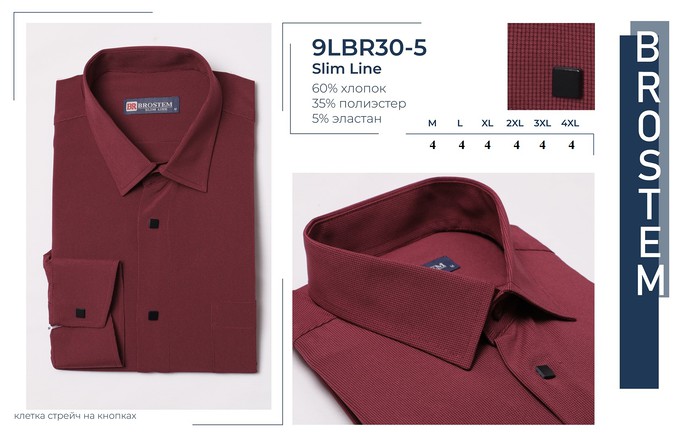The height and width of the screenshot is (435, 700).
Task: Click the BROSTEM neck label on the shirt
Action: [152, 105]
